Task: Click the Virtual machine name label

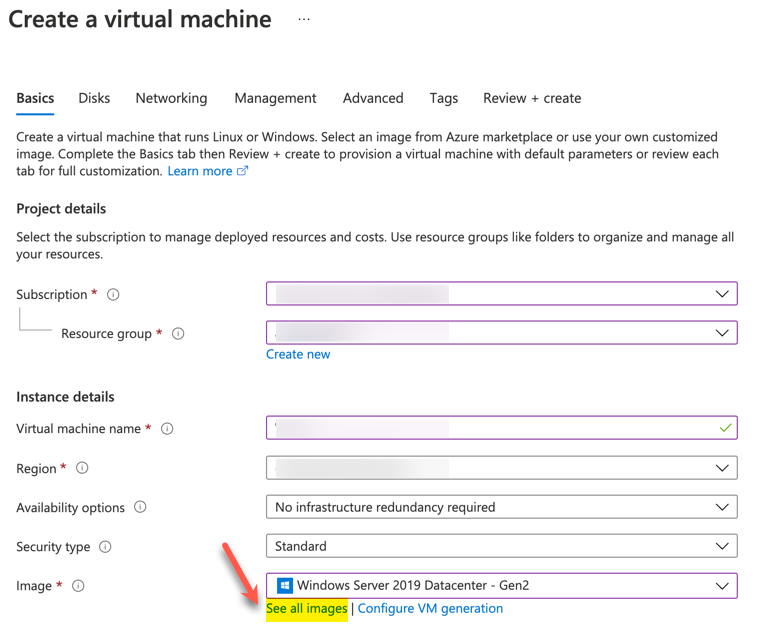Action: pyautogui.click(x=78, y=429)
